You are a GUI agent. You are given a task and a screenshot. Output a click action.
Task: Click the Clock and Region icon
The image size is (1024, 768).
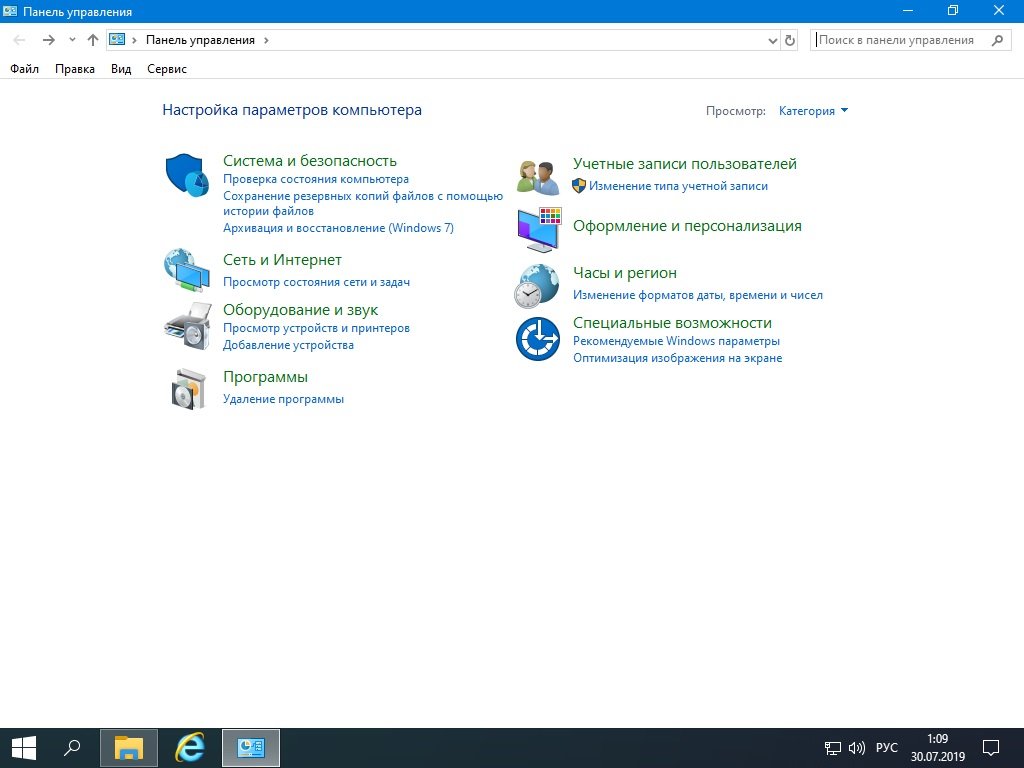pos(537,285)
